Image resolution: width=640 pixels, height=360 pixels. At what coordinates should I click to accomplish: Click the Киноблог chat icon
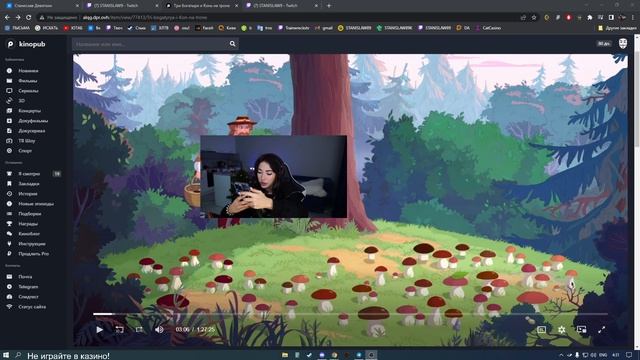tap(9, 233)
